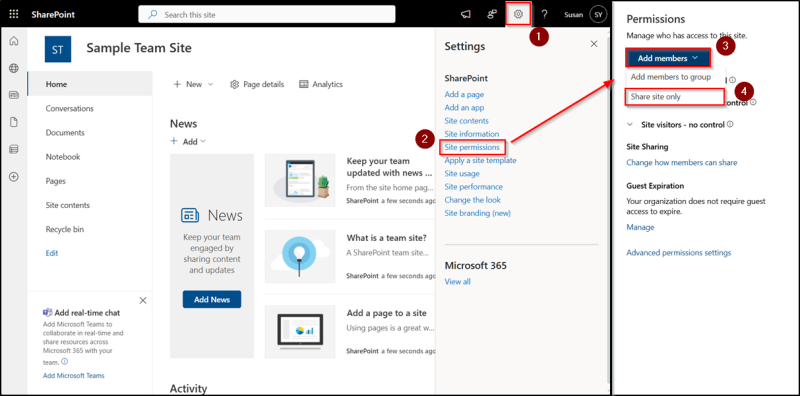Image resolution: width=800 pixels, height=396 pixels.
Task: Expand the Add dropdown under News
Action: [x=188, y=141]
